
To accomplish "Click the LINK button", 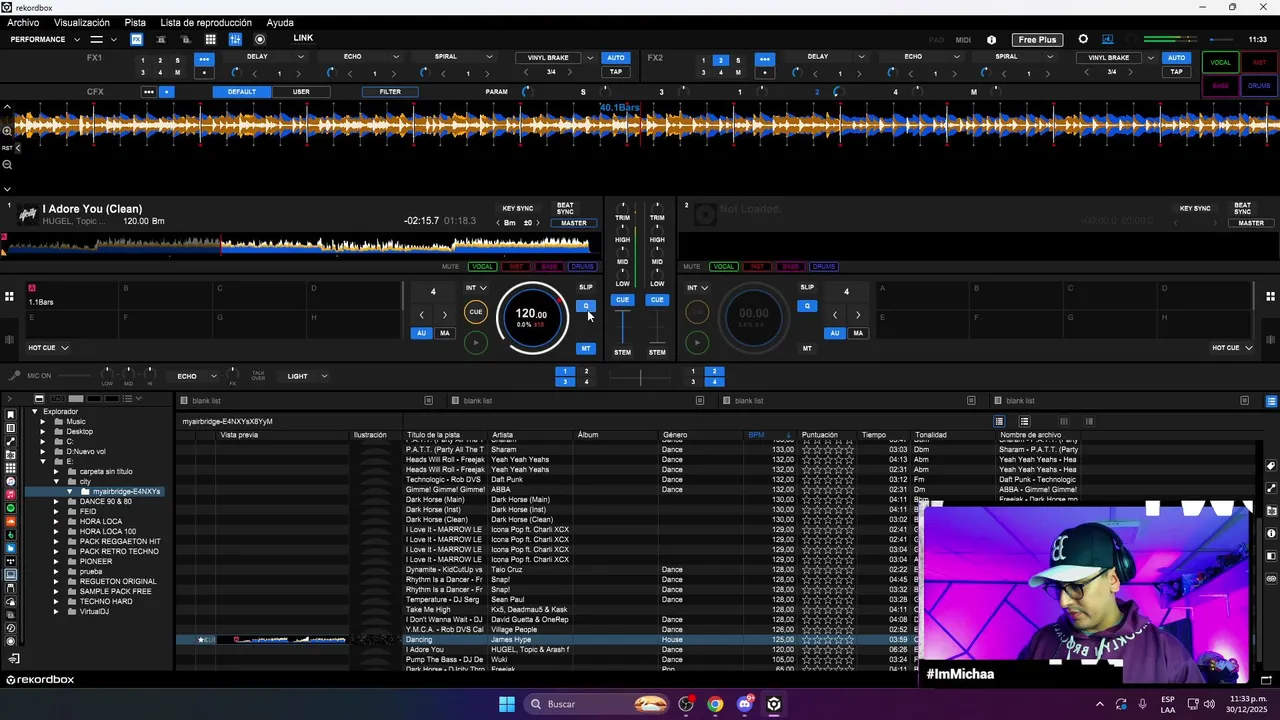I will tap(303, 38).
